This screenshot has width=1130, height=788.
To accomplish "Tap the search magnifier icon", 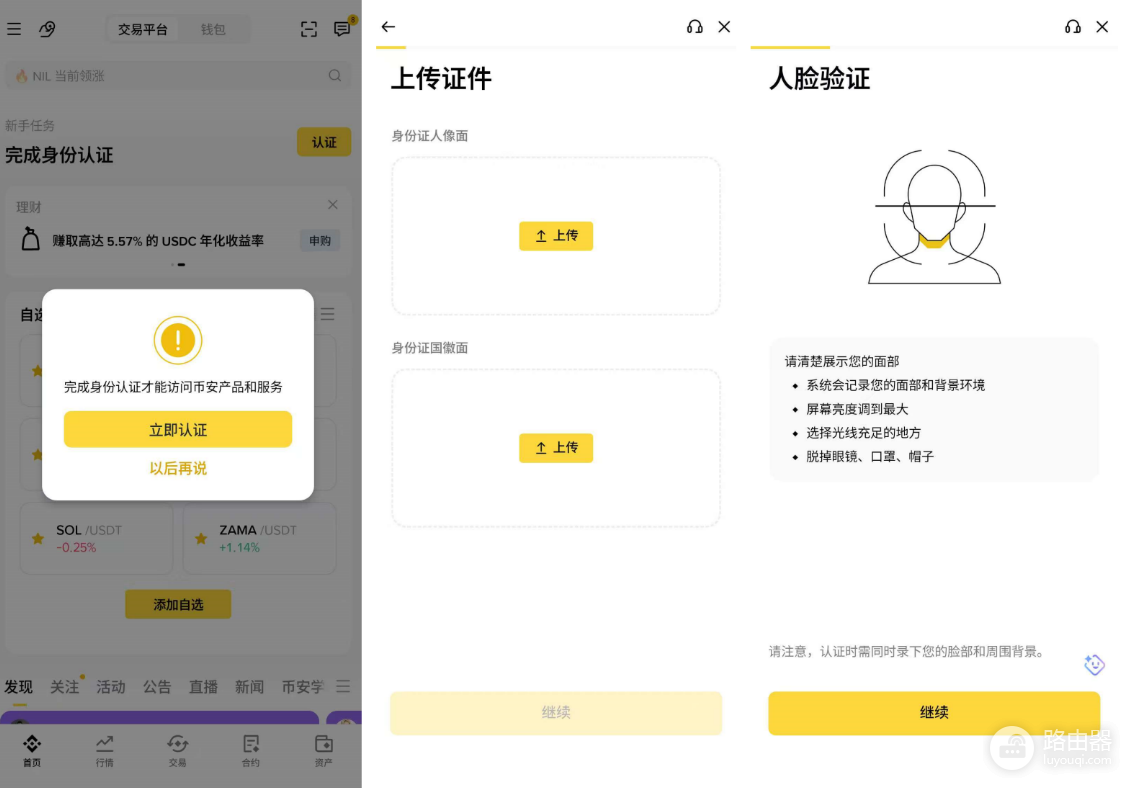I will click(x=335, y=76).
